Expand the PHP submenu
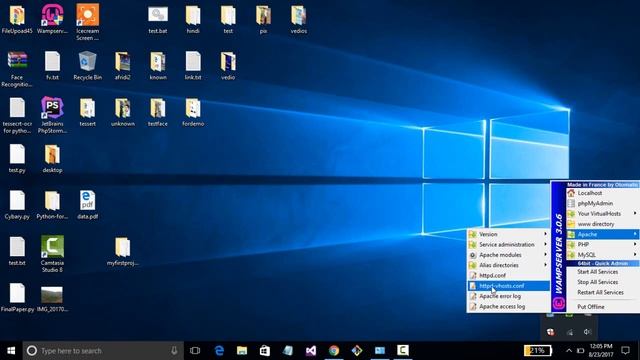Image resolution: width=640 pixels, height=360 pixels. pyautogui.click(x=602, y=244)
